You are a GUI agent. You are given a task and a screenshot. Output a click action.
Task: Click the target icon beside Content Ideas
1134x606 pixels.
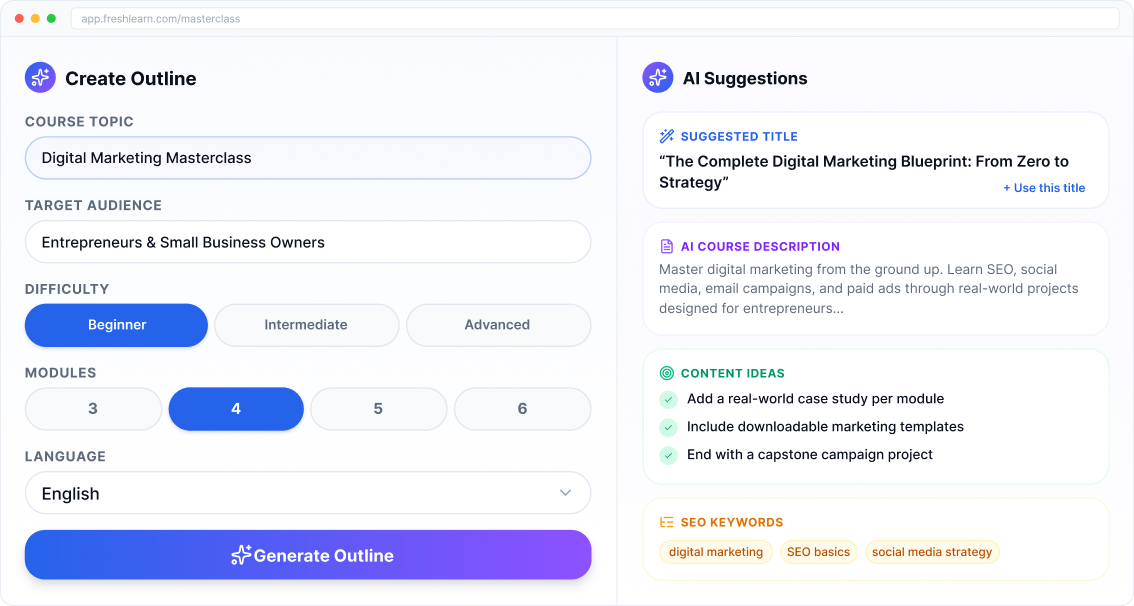[x=666, y=373]
